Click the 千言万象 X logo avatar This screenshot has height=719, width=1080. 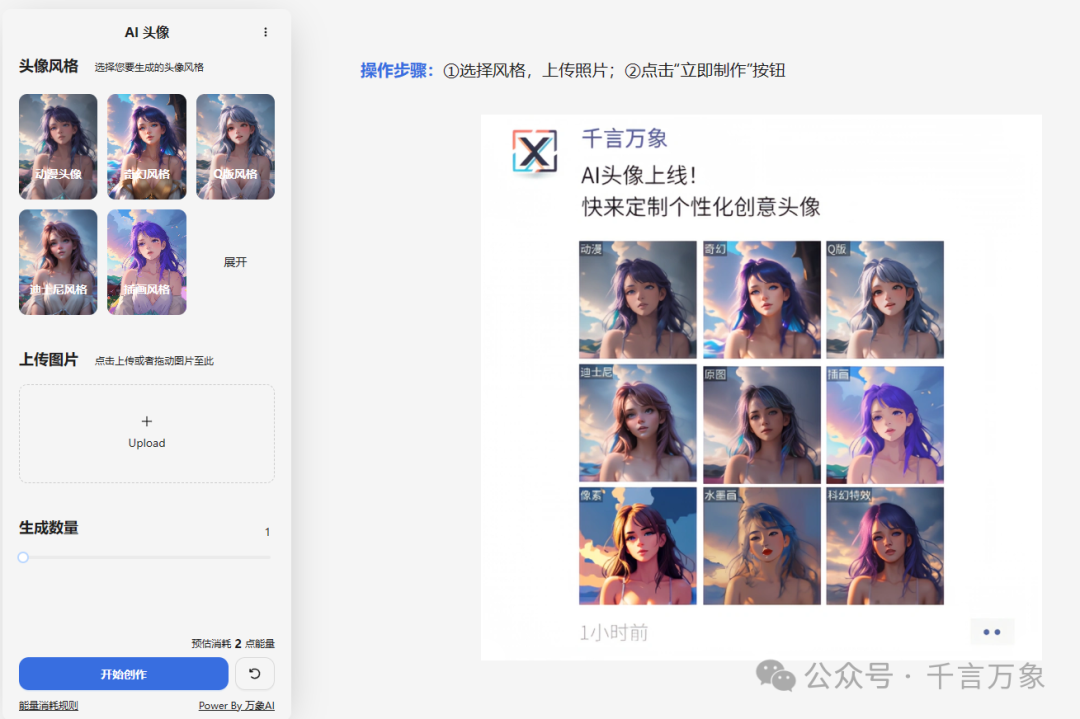tap(535, 153)
